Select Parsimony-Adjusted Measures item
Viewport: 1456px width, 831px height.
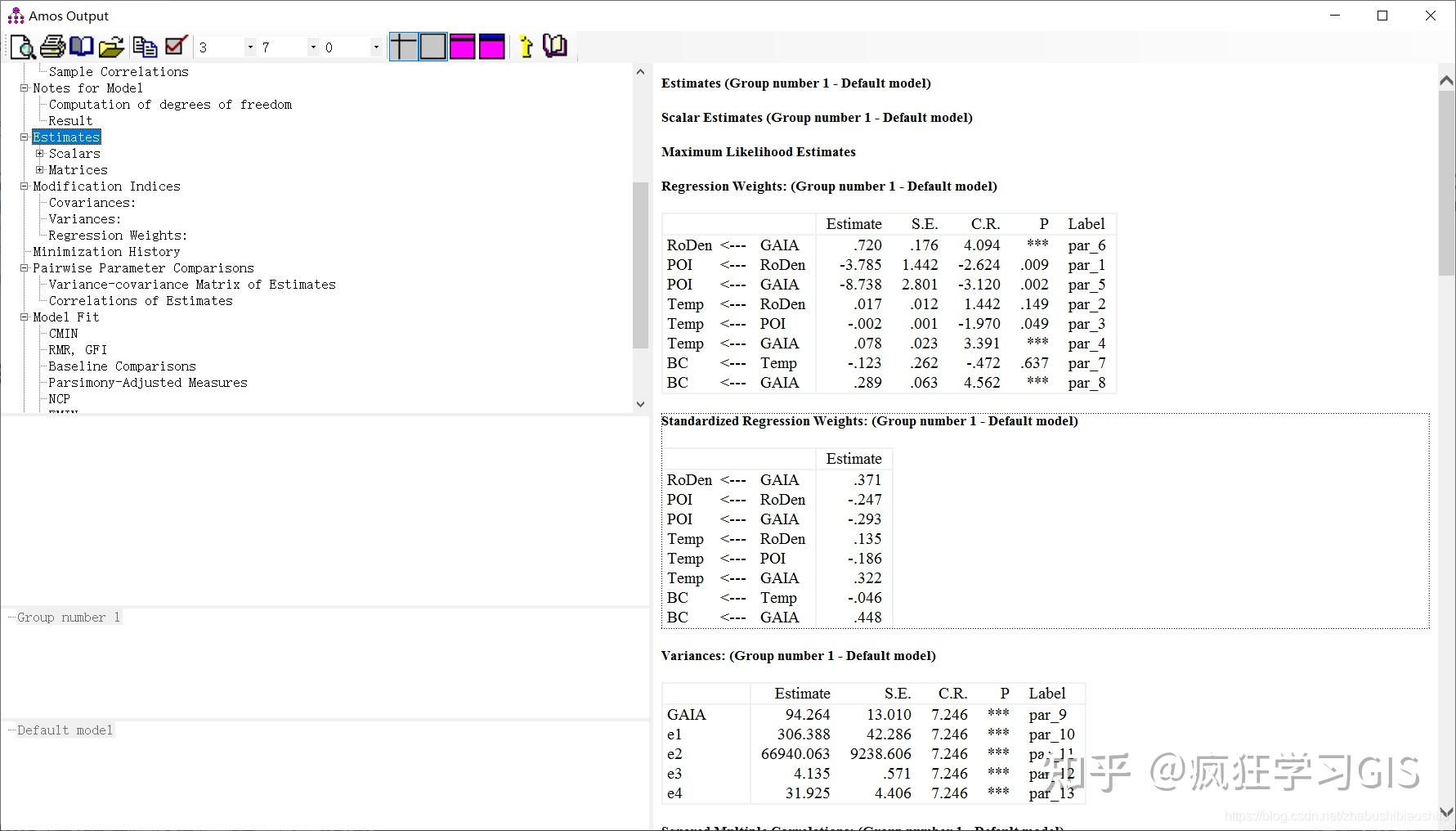coord(148,383)
